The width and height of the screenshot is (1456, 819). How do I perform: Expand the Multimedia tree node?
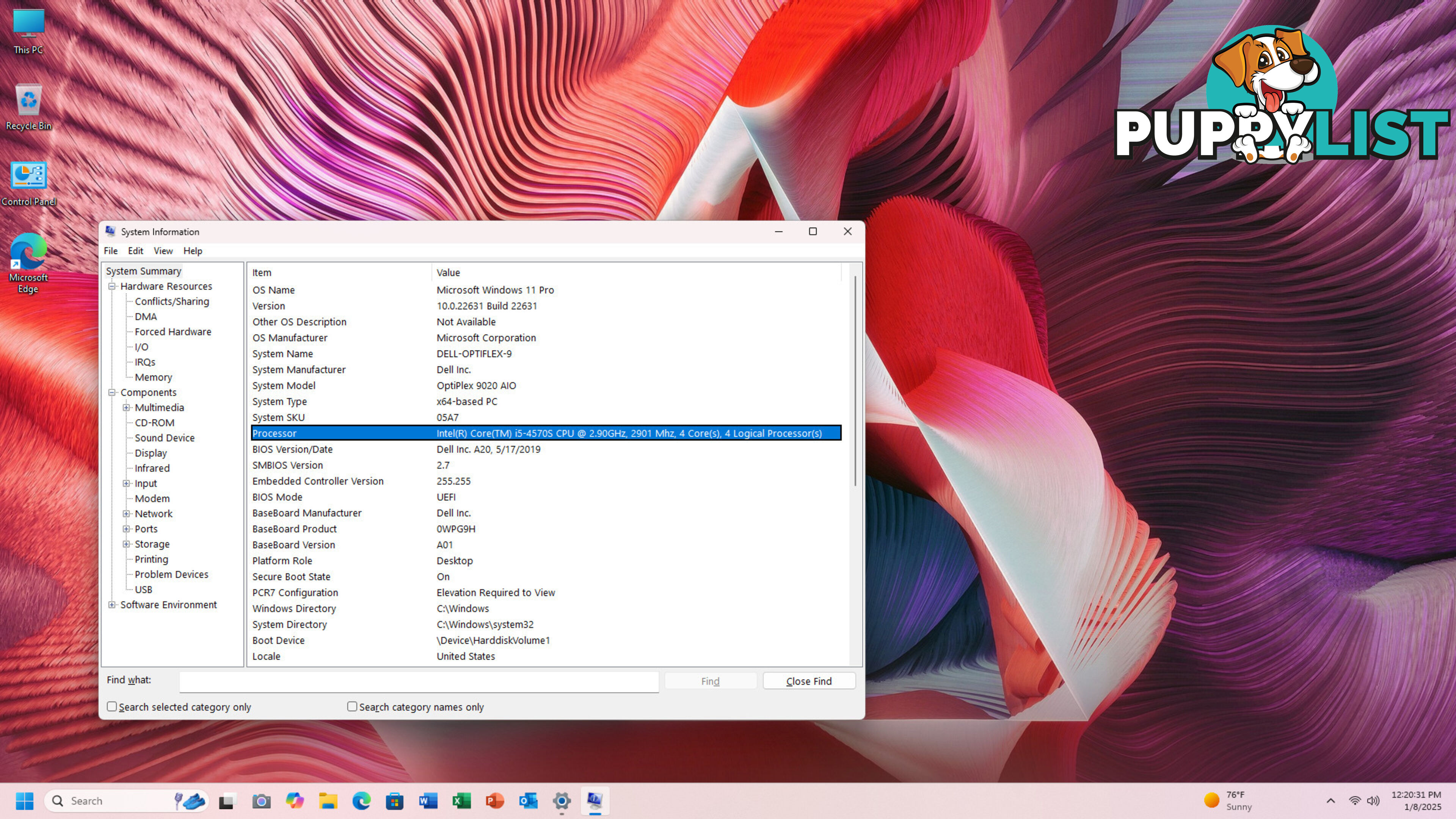(127, 408)
